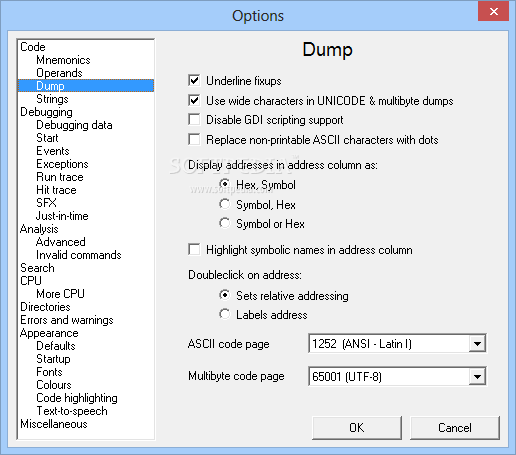Open the Events options page
516x455 pixels.
coord(53,151)
